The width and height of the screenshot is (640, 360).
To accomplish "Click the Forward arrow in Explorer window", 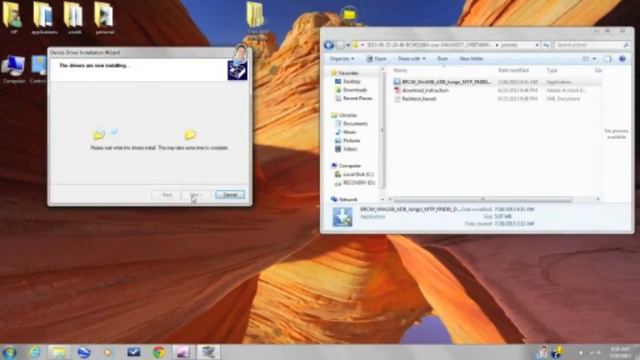I will (340, 45).
